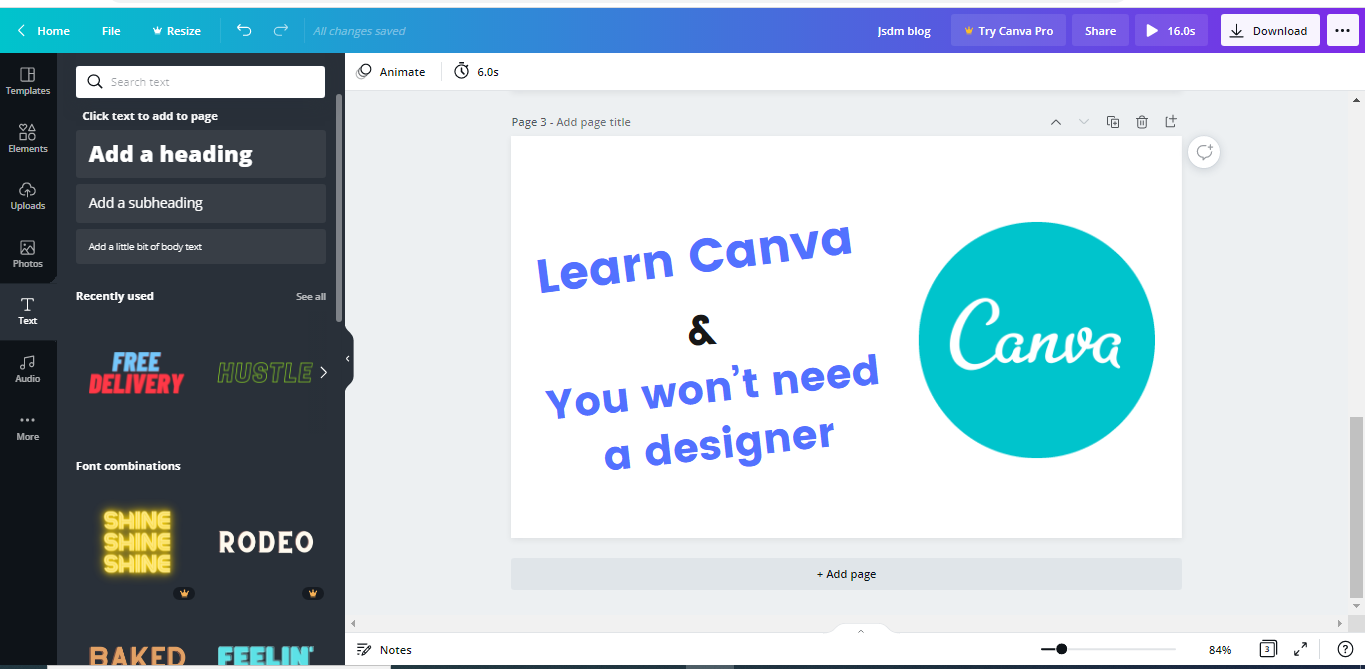Select the Learn Canva text on canvas

(x=695, y=258)
